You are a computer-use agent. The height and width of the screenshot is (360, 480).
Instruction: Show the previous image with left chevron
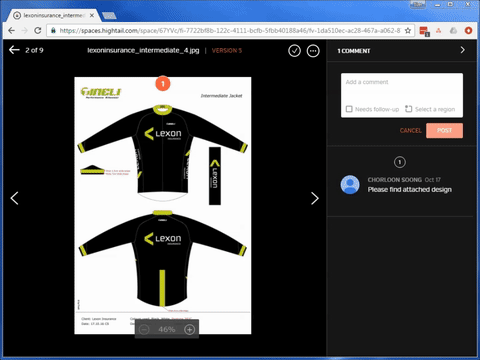pyautogui.click(x=14, y=198)
